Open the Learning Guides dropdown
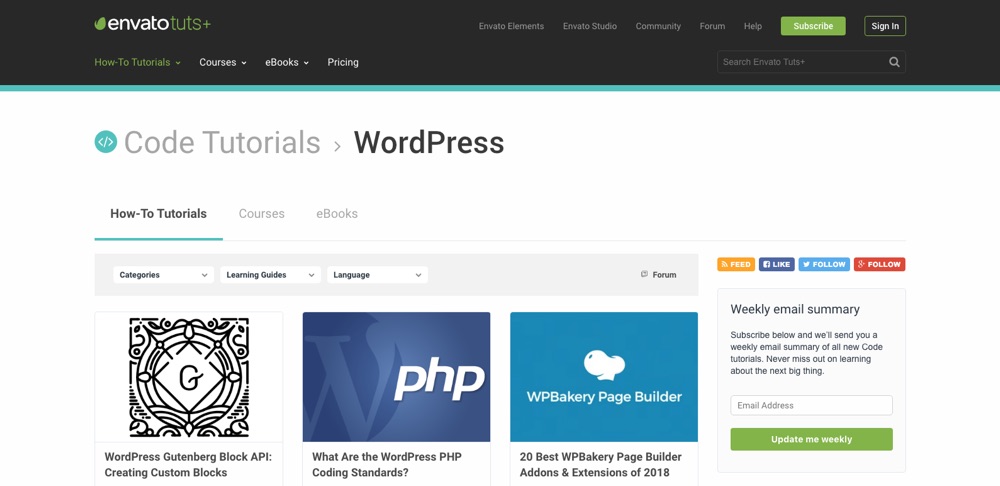Screen dimensions: 1000x486 270,275
